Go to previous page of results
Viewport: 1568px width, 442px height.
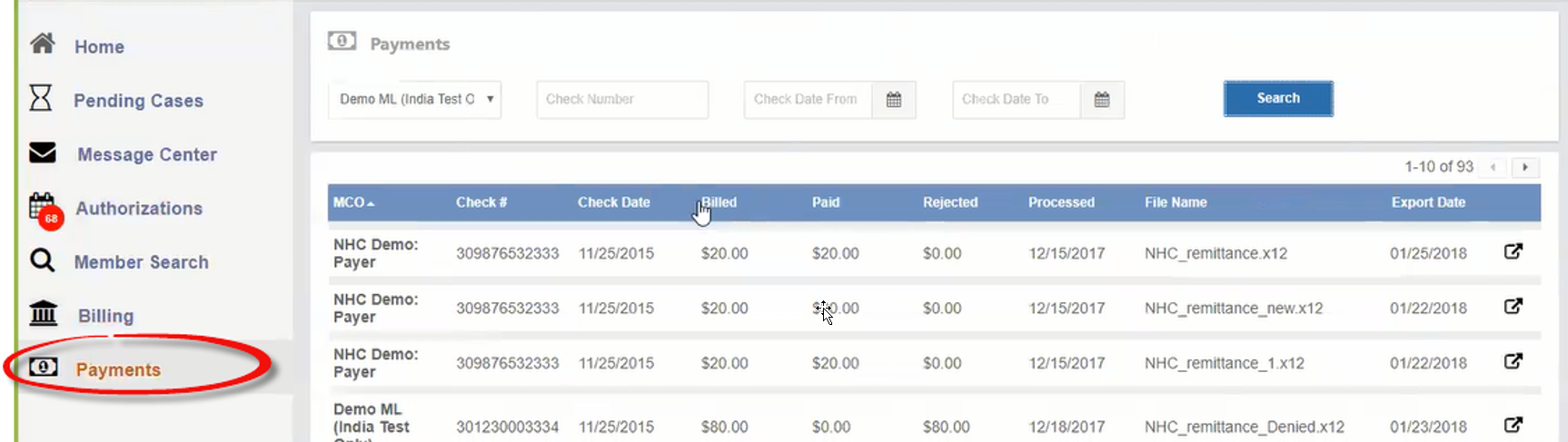point(1493,167)
